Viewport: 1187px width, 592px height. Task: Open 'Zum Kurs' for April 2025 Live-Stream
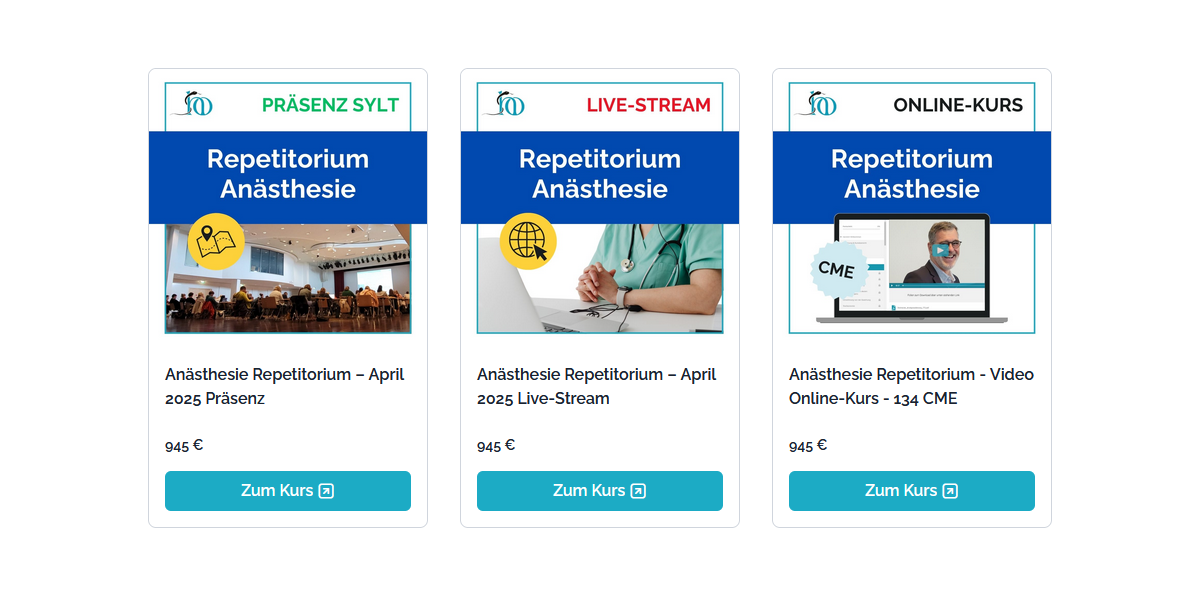click(x=600, y=491)
